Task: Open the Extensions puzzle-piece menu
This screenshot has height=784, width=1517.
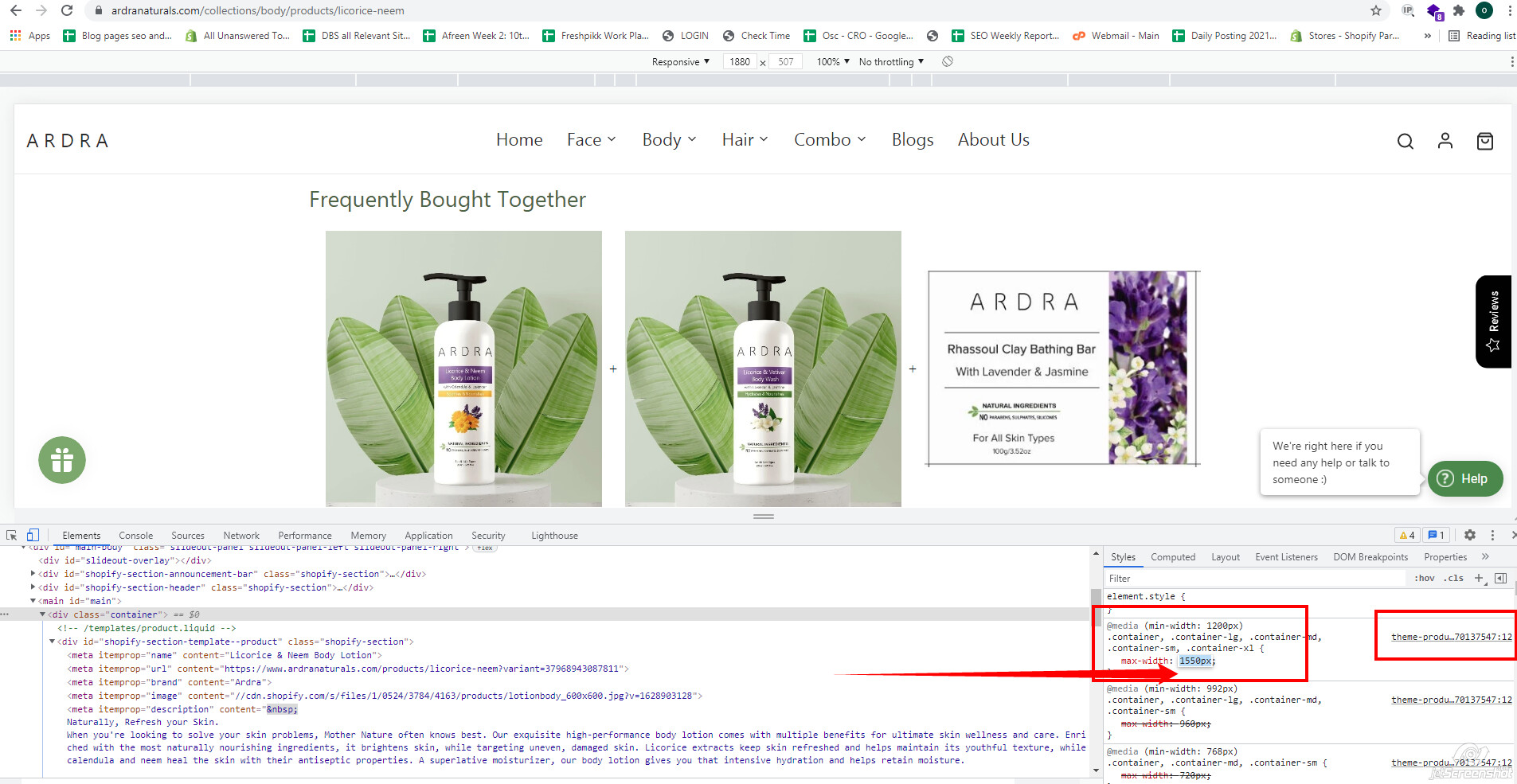Action: point(1459,10)
